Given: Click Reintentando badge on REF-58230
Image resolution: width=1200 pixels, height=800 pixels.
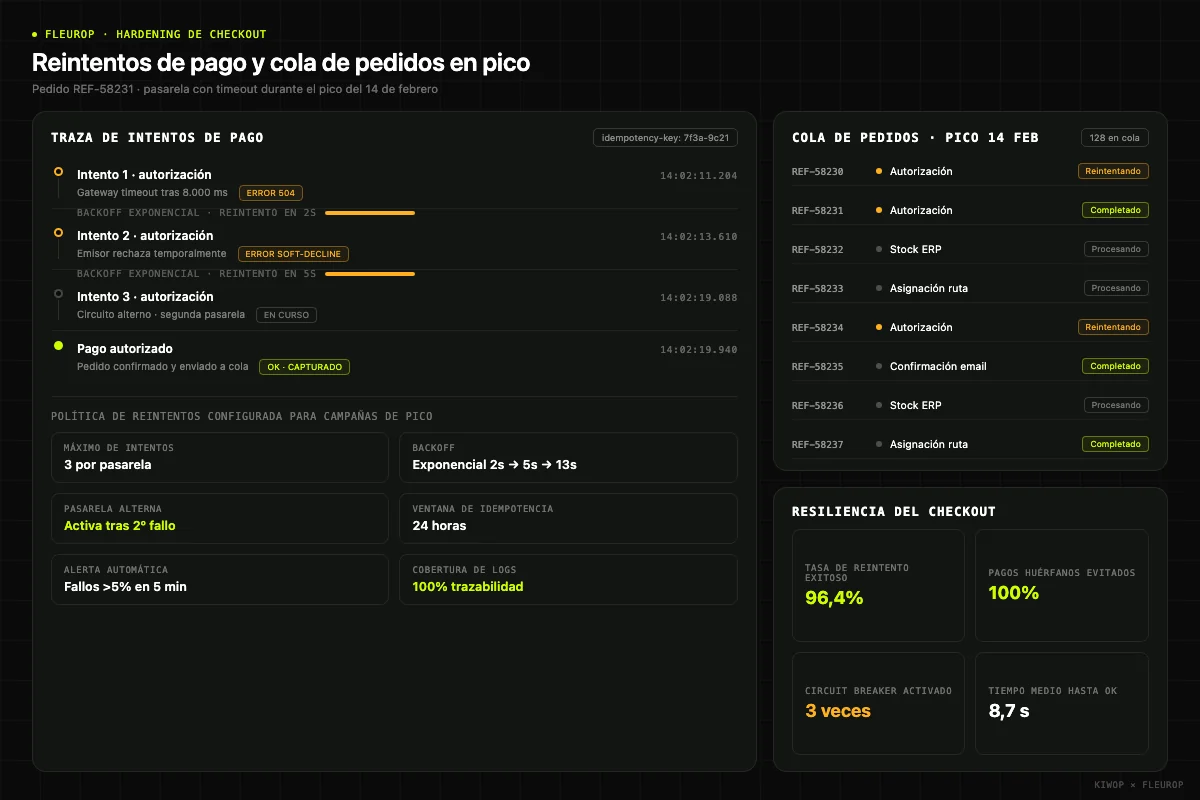Looking at the screenshot, I should point(1113,171).
